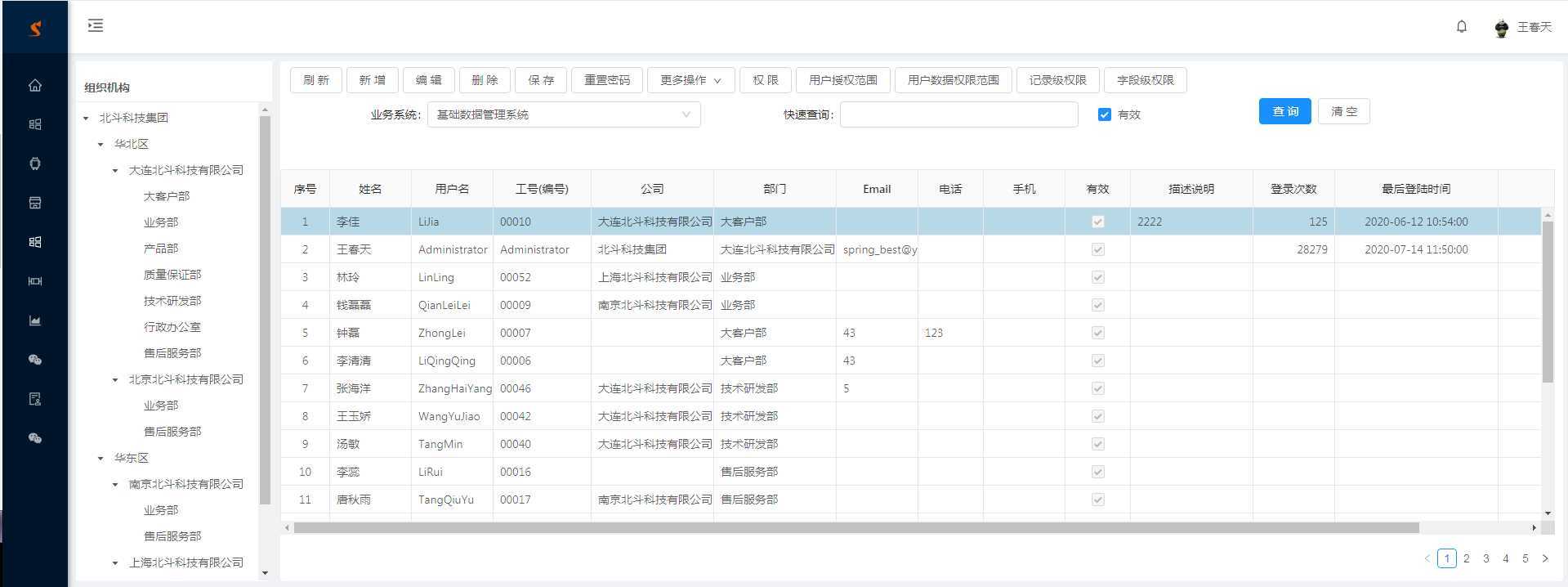Screen dimensions: 1568x587
Task: Toggle the 有效 checkbox in the 李佳 row
Action: (x=1097, y=222)
